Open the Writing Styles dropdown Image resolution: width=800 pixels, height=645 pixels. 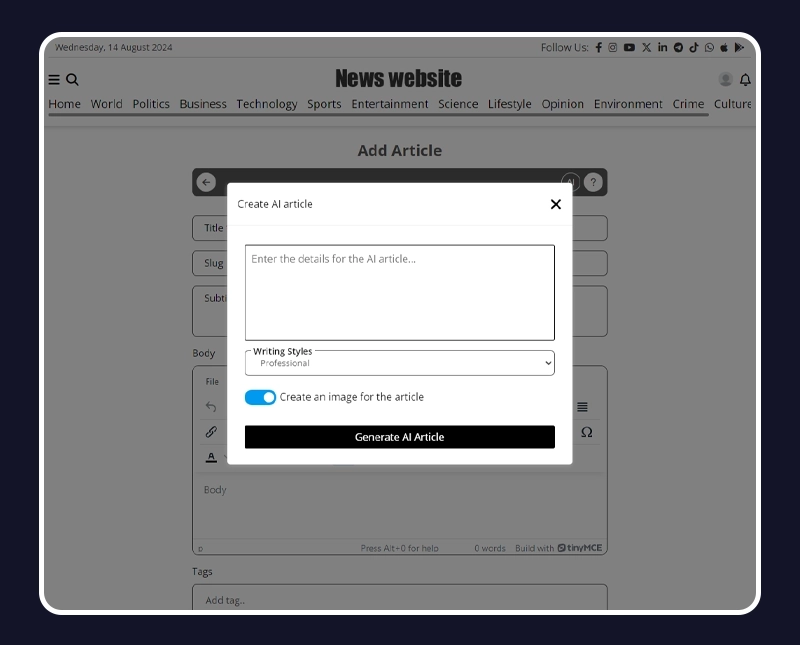pos(399,362)
